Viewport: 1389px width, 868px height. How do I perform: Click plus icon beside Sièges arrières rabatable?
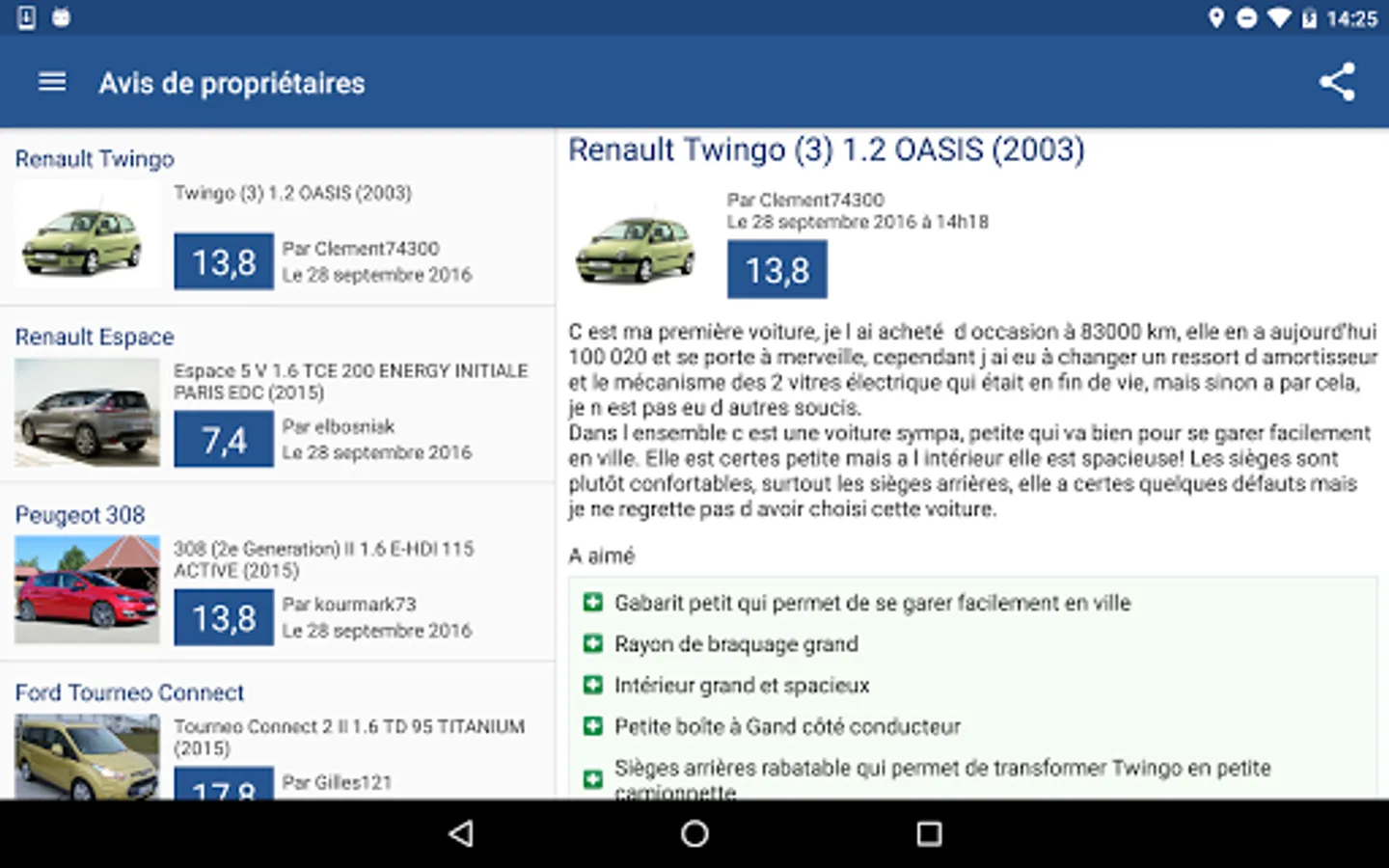pos(592,778)
